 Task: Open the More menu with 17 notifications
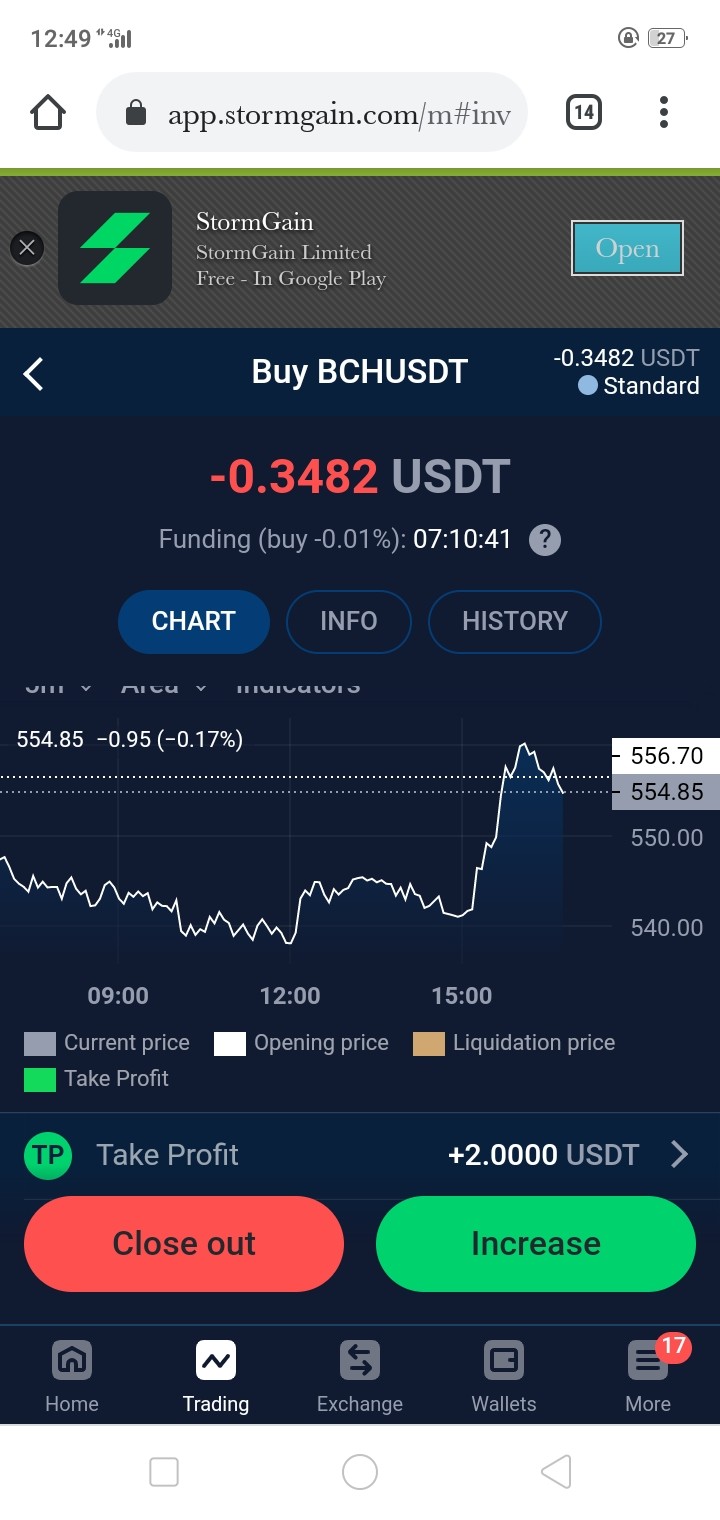point(648,1376)
